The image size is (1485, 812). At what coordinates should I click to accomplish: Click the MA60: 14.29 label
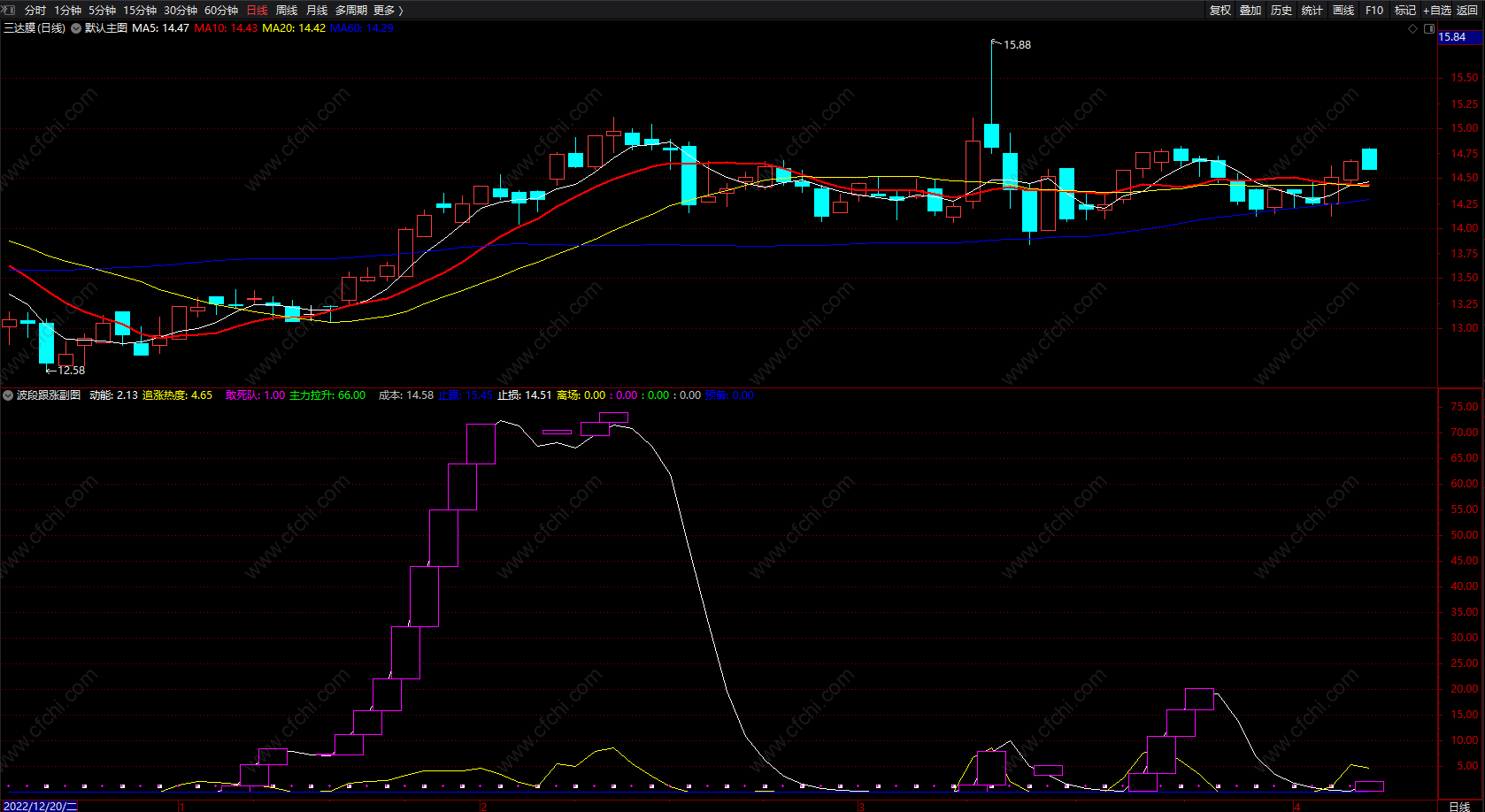pyautogui.click(x=362, y=28)
